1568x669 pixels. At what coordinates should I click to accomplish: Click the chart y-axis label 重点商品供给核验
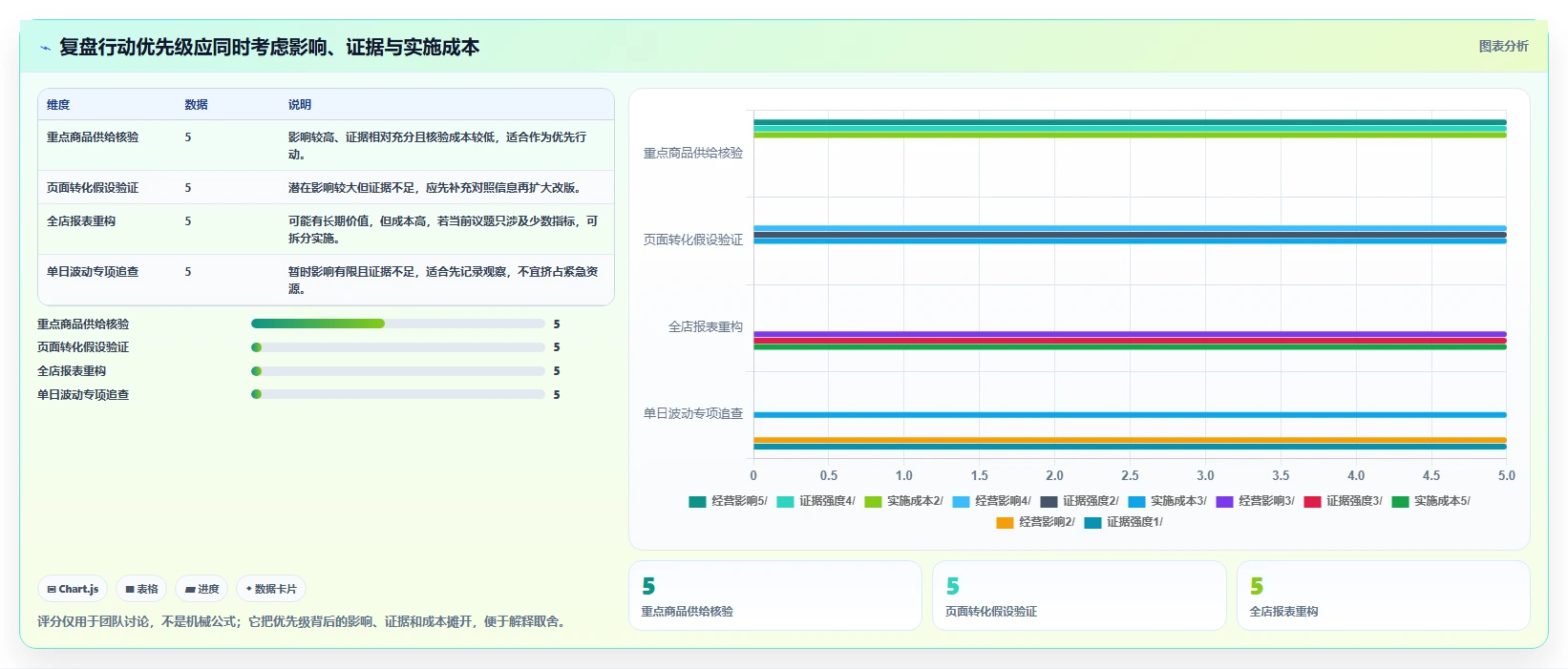point(693,153)
